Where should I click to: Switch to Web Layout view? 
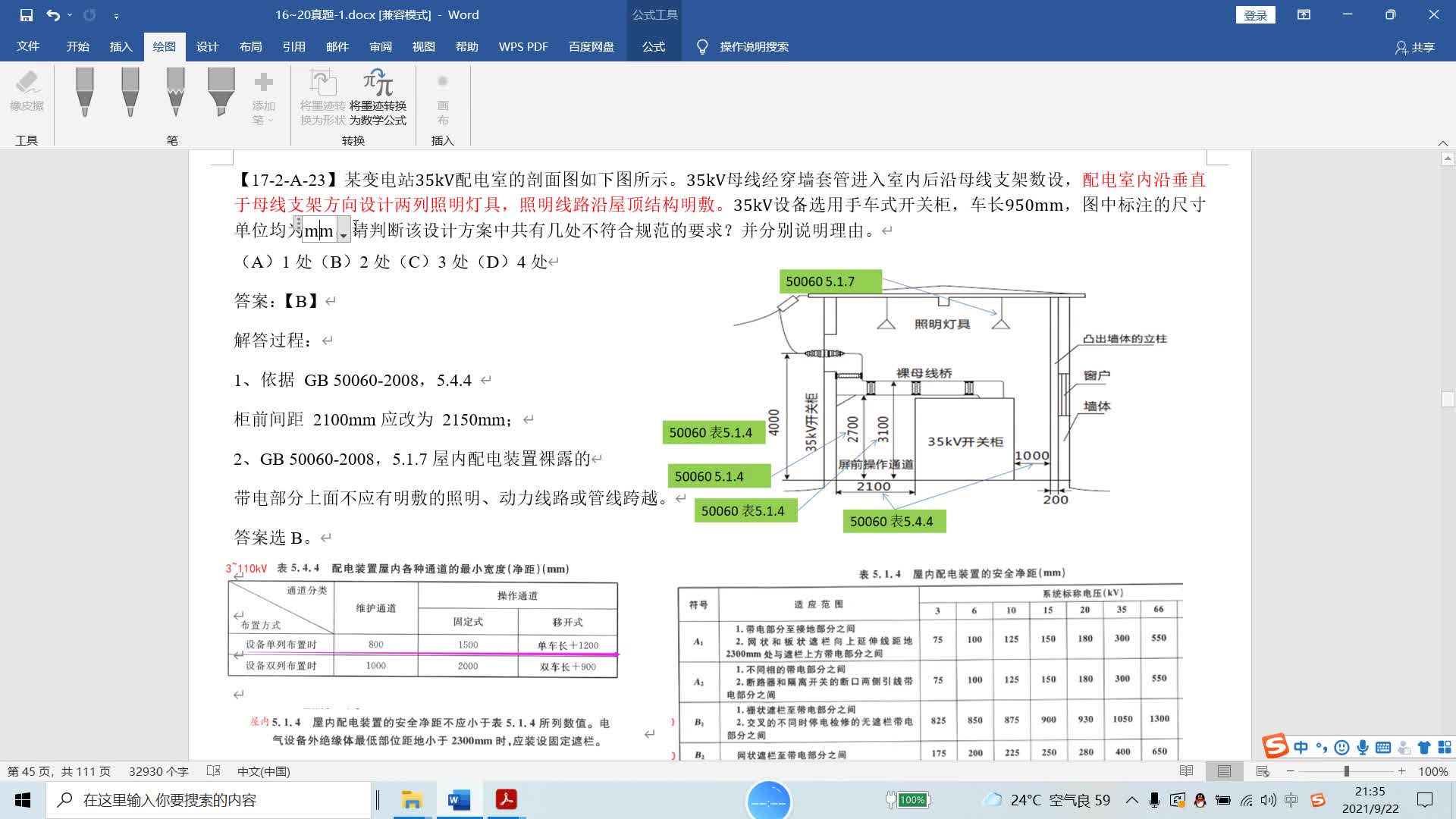click(x=1263, y=771)
